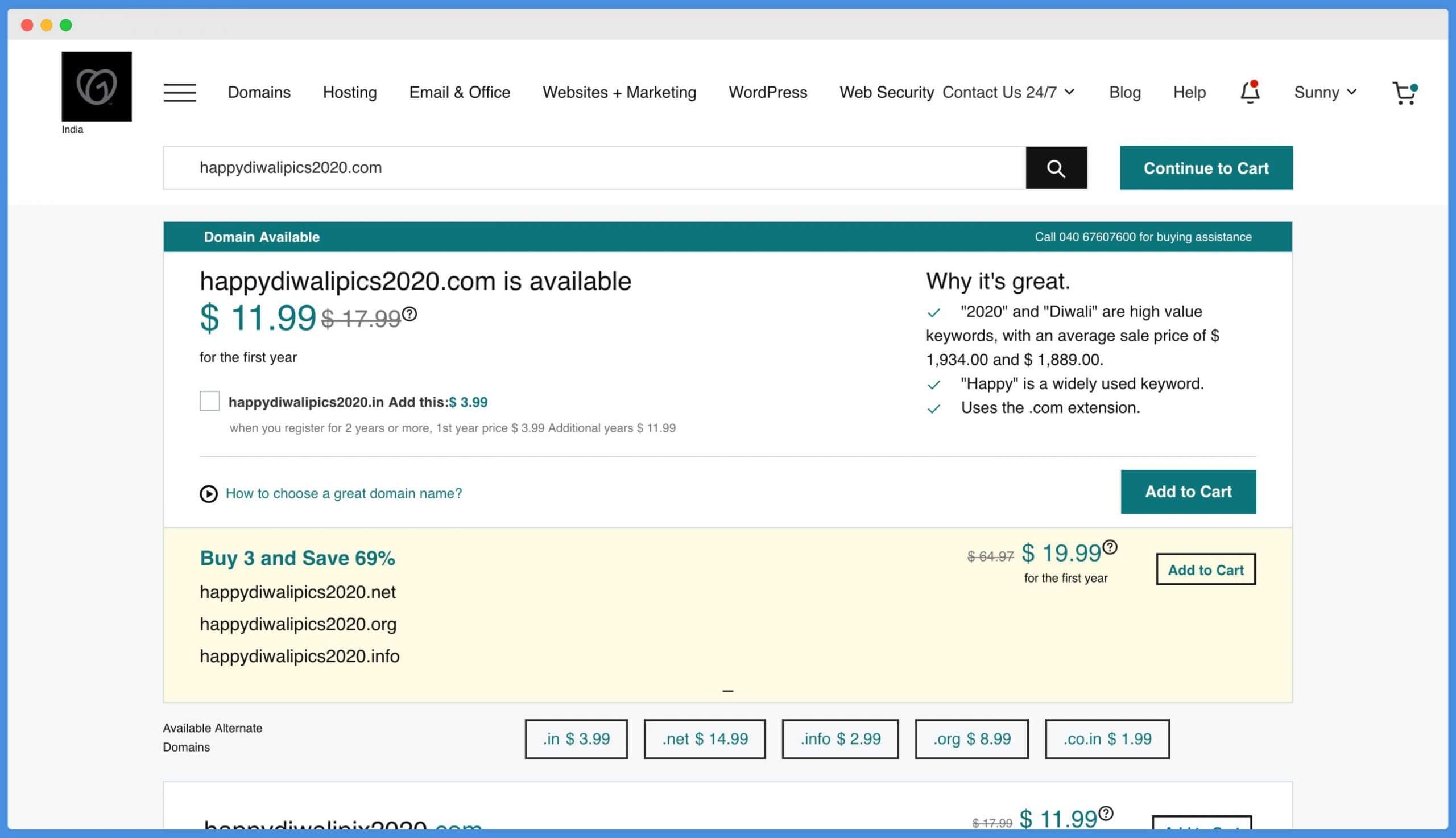The height and width of the screenshot is (838, 1456).
Task: Select the .co.in $ 1.99 alternate domain
Action: click(1107, 738)
